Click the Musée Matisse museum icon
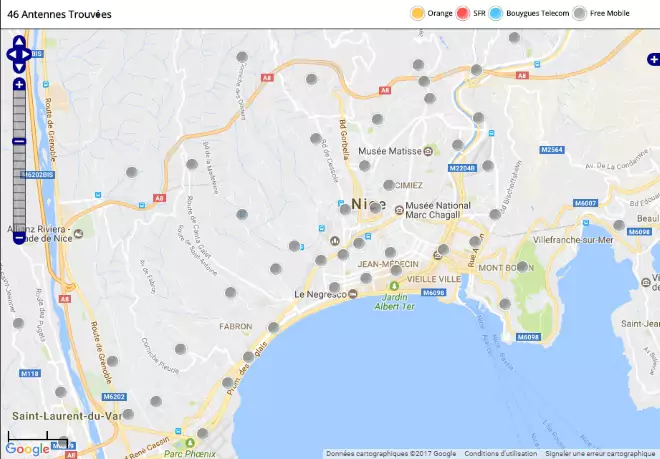The width and height of the screenshot is (660, 459). coord(428,151)
